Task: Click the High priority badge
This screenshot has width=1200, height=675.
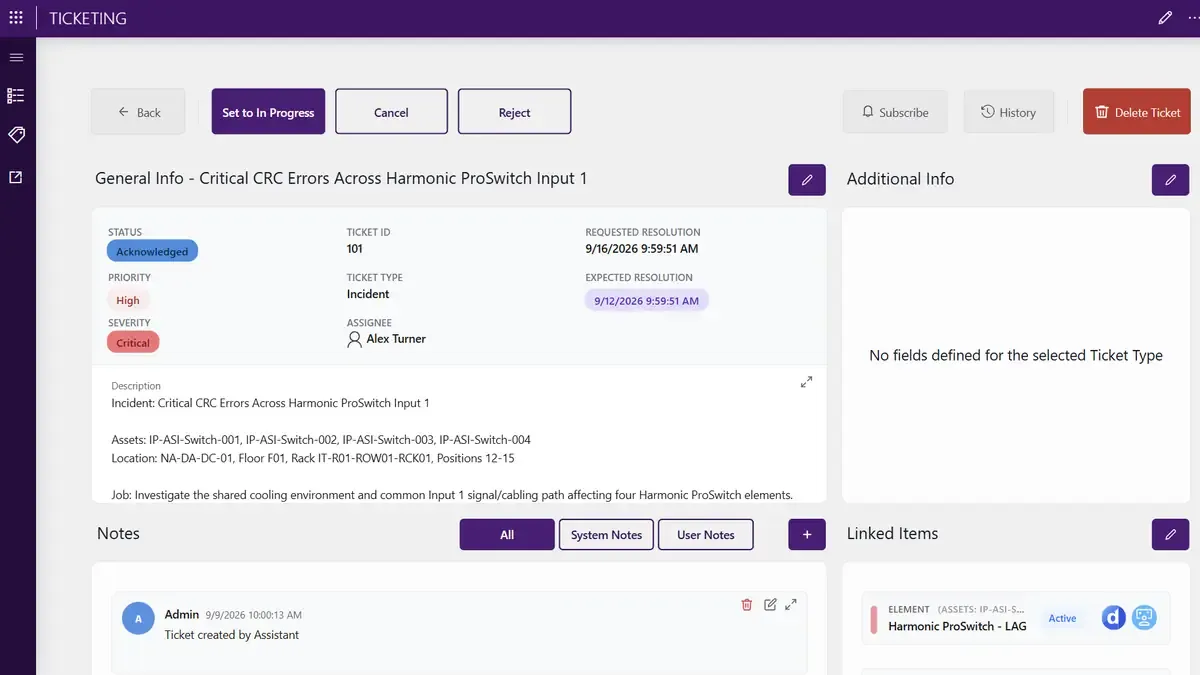Action: click(x=128, y=300)
